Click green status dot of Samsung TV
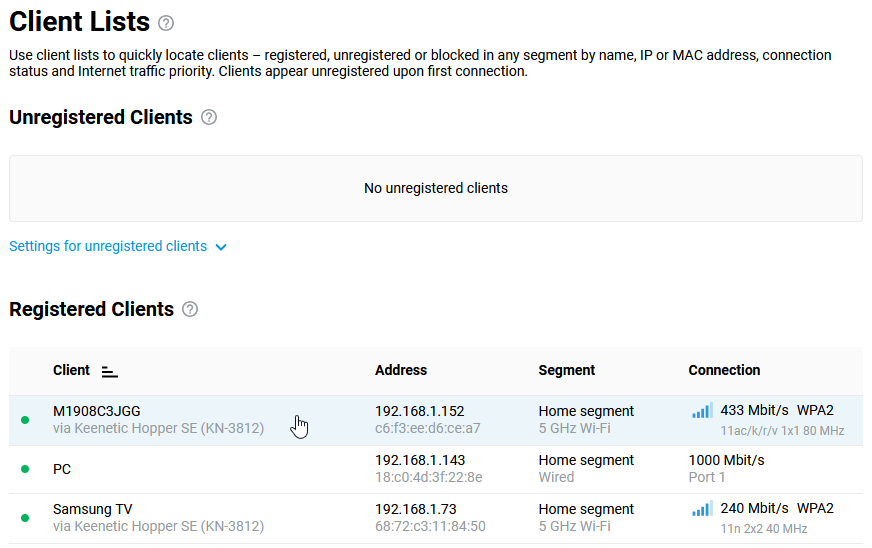The width and height of the screenshot is (872, 548). point(25,518)
